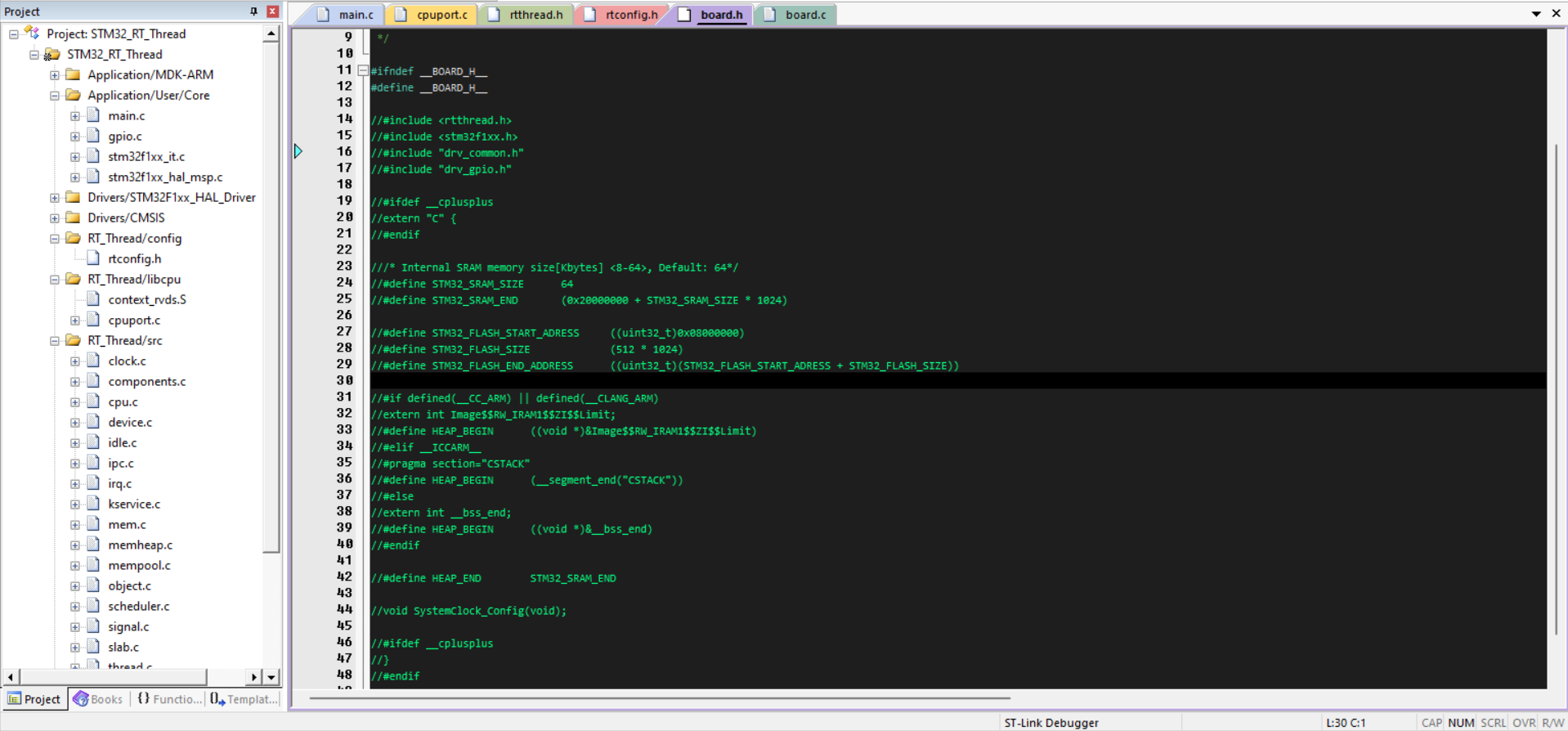
Task: Expand the Application/MDK-ARM folder
Action: pyautogui.click(x=55, y=75)
